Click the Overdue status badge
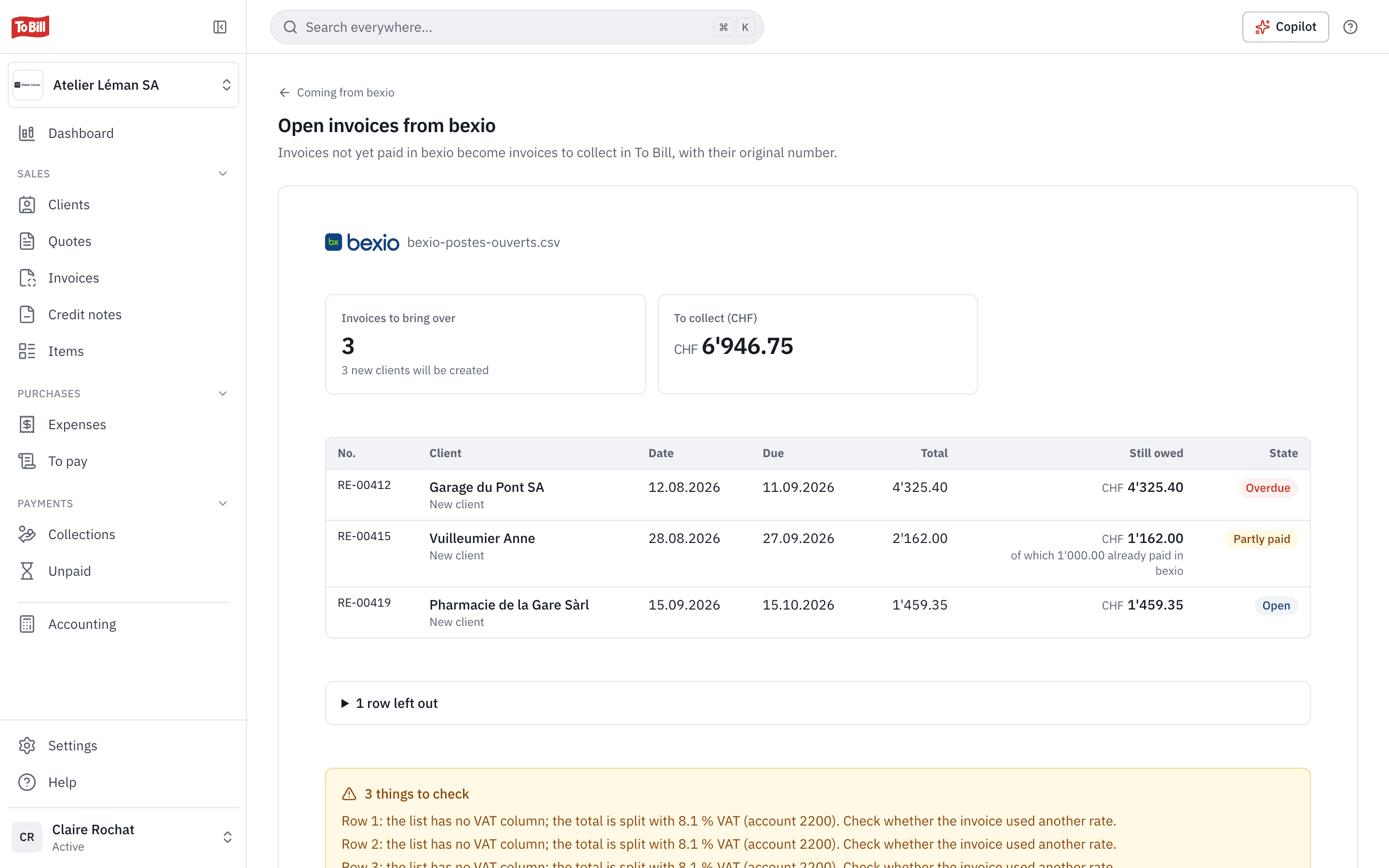The width and height of the screenshot is (1389, 868). pyautogui.click(x=1267, y=488)
